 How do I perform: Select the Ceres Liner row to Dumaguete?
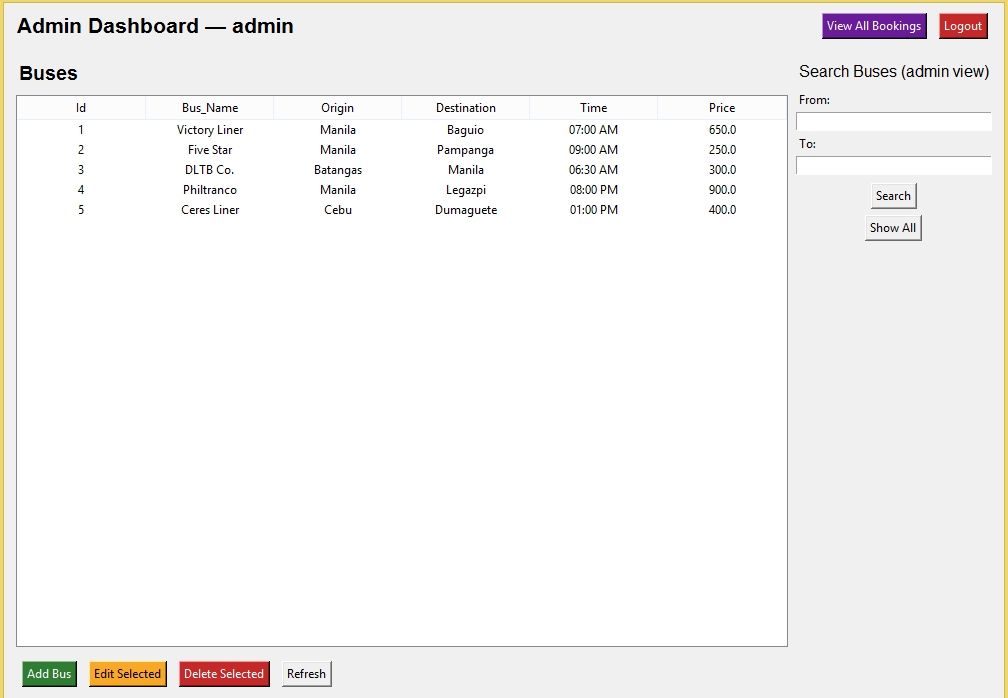point(210,210)
